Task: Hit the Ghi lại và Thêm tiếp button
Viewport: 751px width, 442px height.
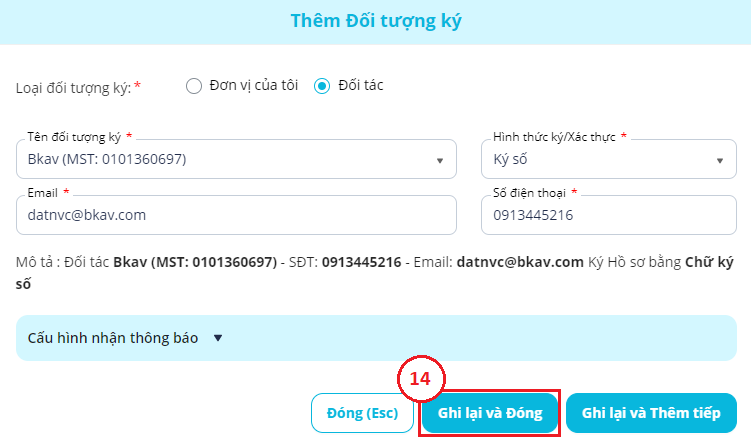Action: [x=651, y=413]
